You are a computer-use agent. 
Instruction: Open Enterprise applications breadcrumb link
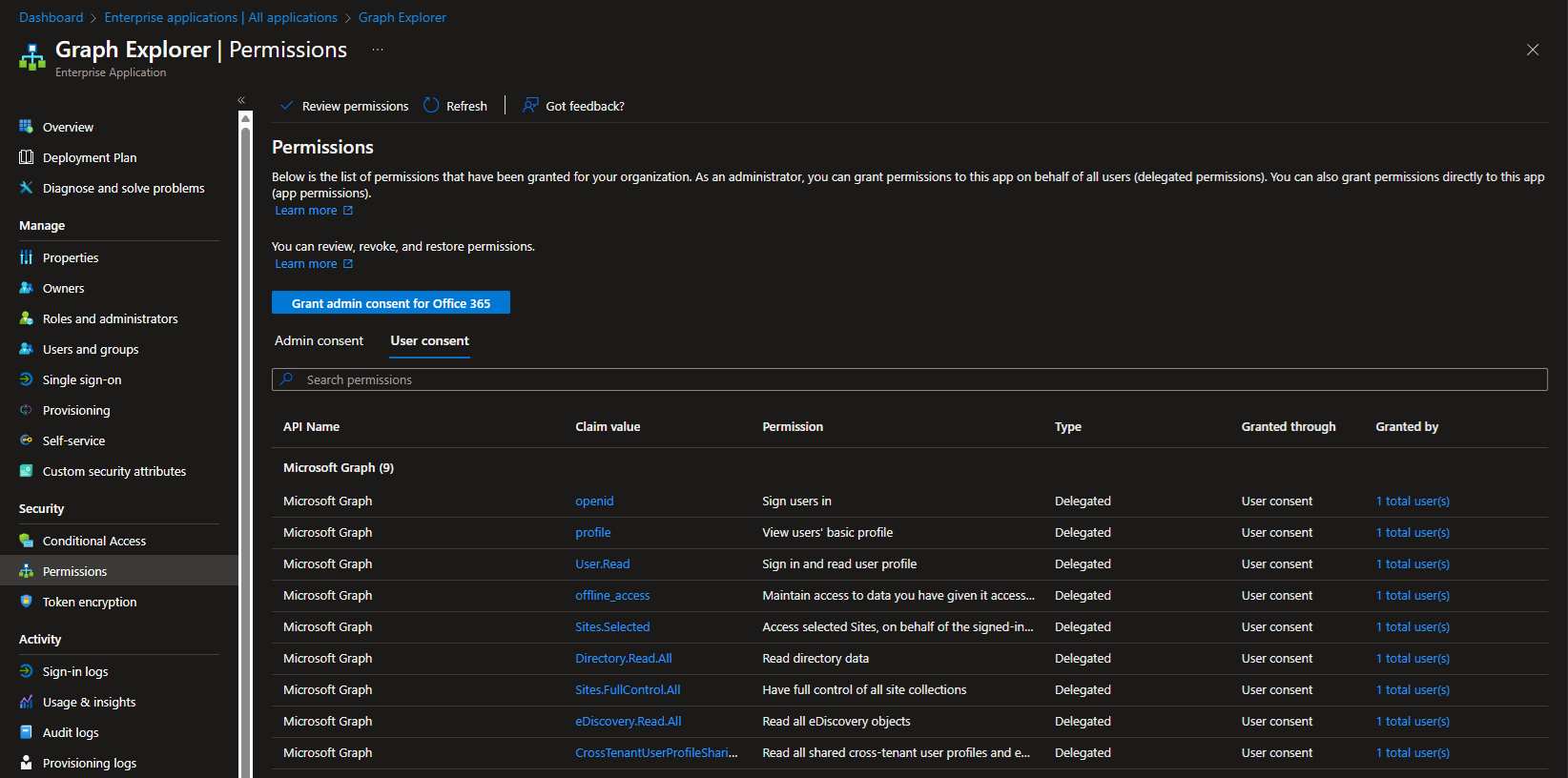tap(220, 17)
